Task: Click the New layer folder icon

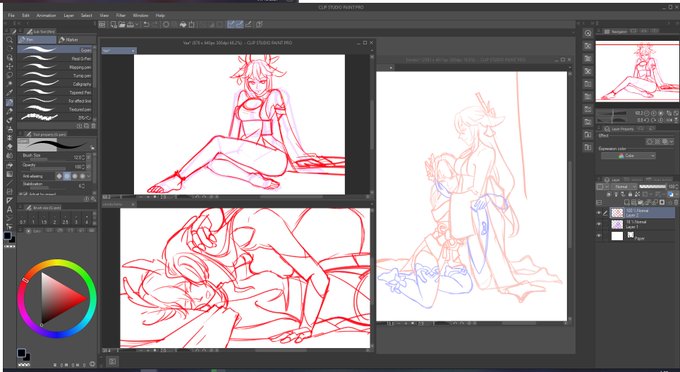Action: tap(641, 202)
